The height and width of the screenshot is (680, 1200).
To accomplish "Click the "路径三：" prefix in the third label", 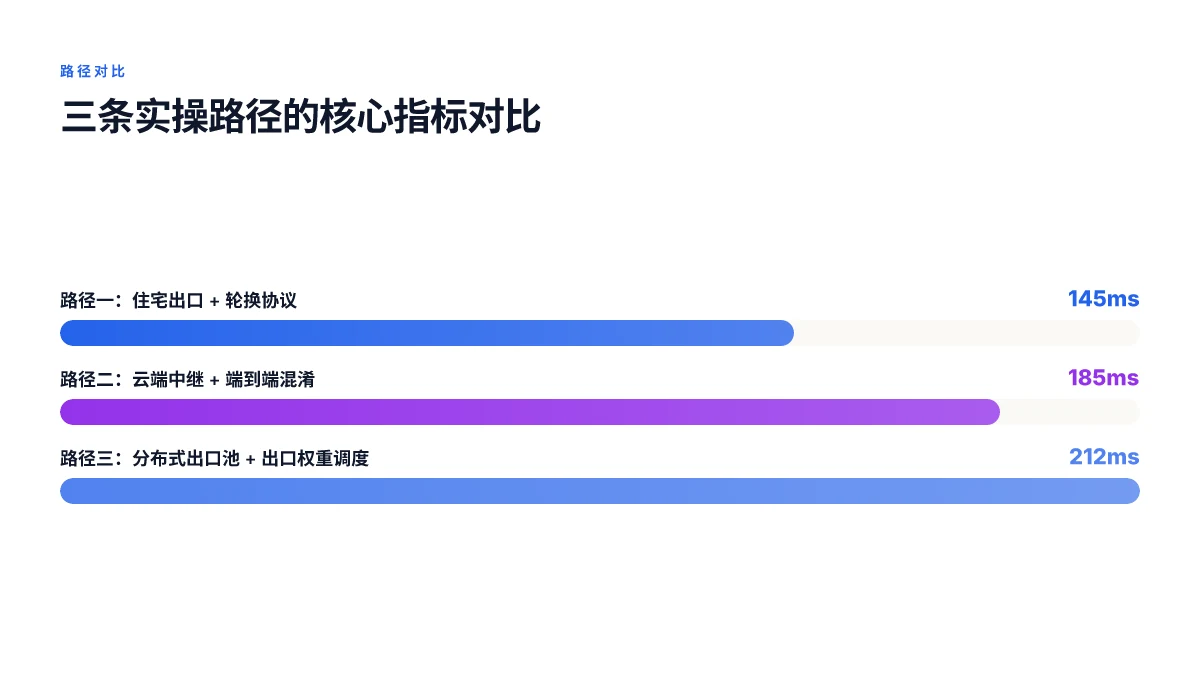I will coord(96,458).
